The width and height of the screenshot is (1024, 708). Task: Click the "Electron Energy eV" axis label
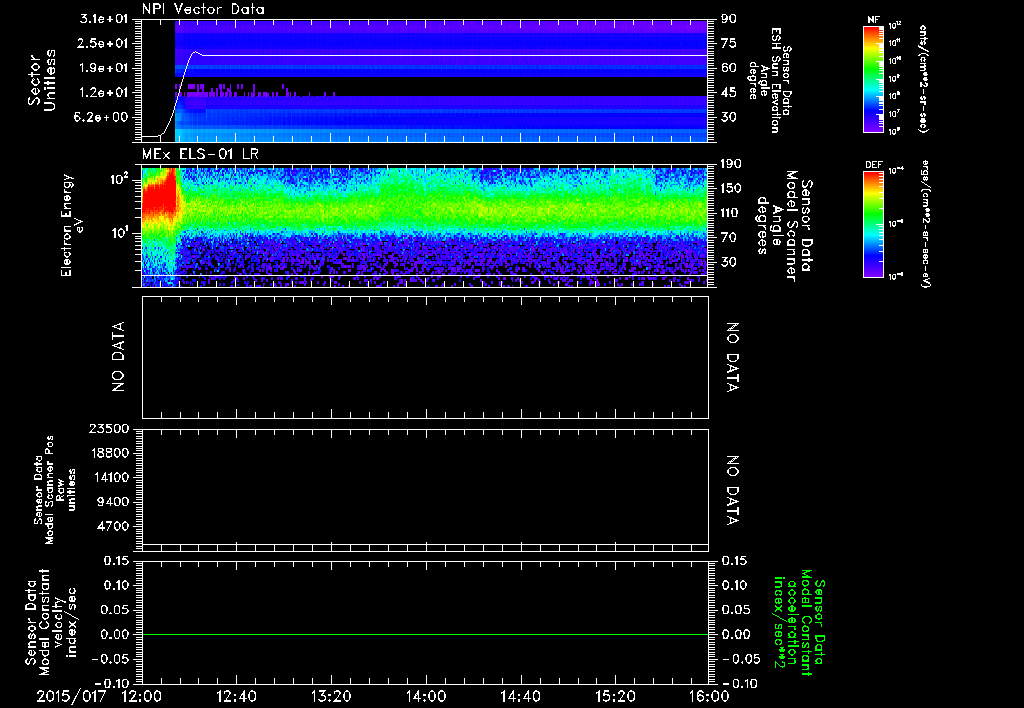pyautogui.click(x=72, y=225)
